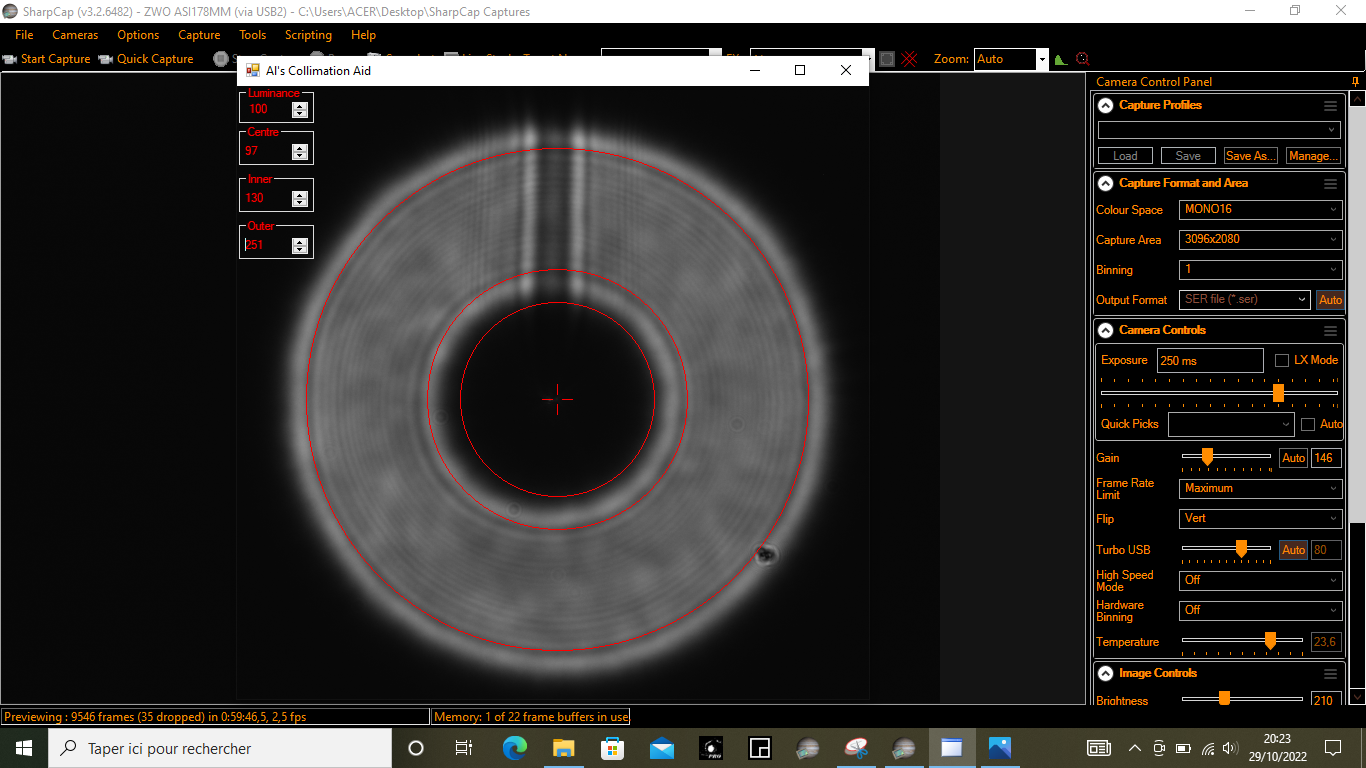The image size is (1366, 768).
Task: Click the Brightness slider handle
Action: 1224,698
